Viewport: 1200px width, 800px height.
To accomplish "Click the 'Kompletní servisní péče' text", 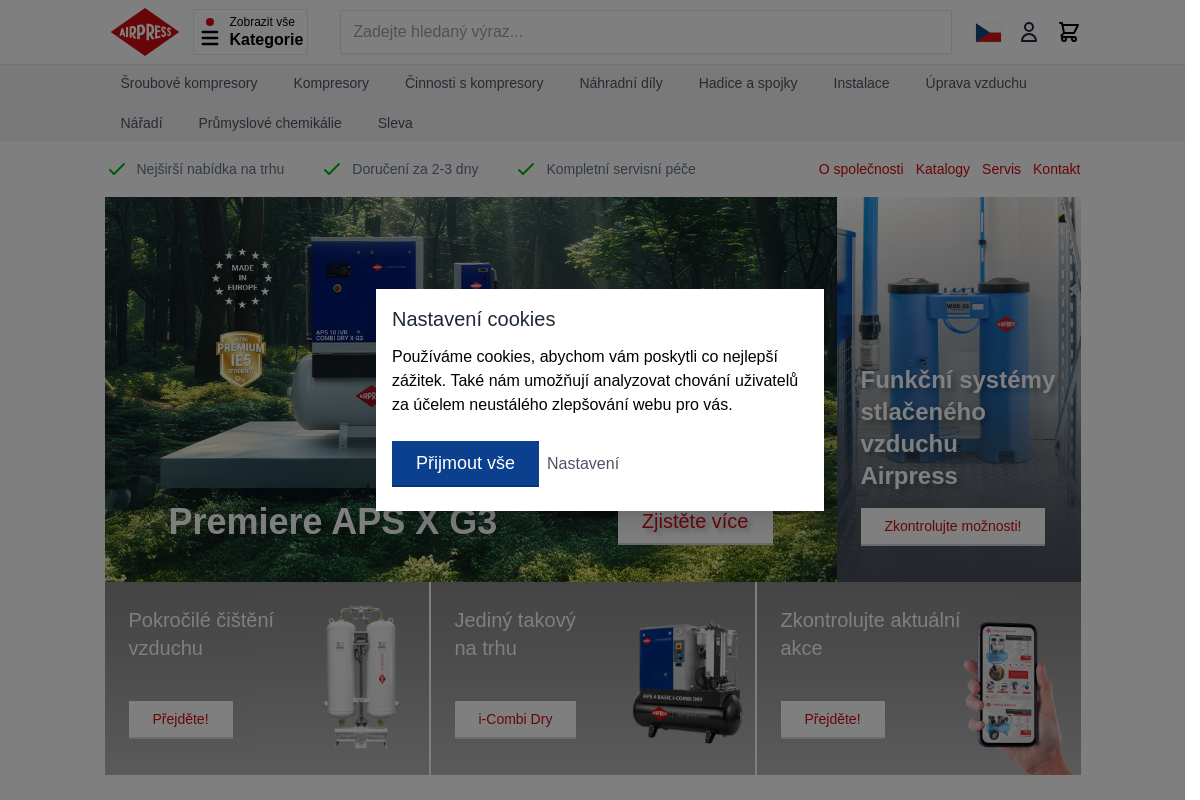I will click(x=621, y=169).
